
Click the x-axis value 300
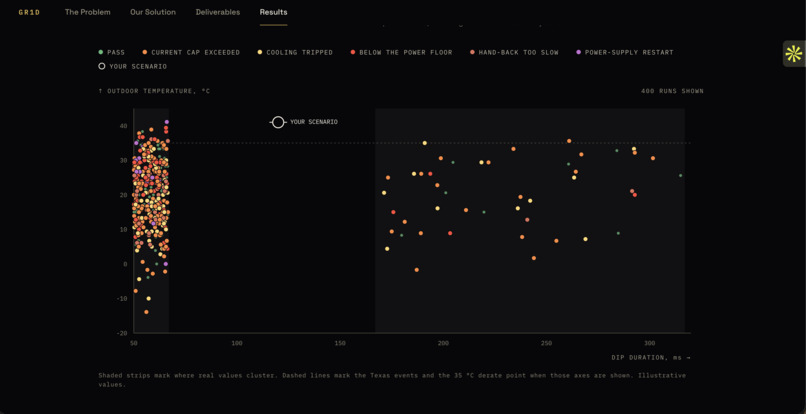650,344
